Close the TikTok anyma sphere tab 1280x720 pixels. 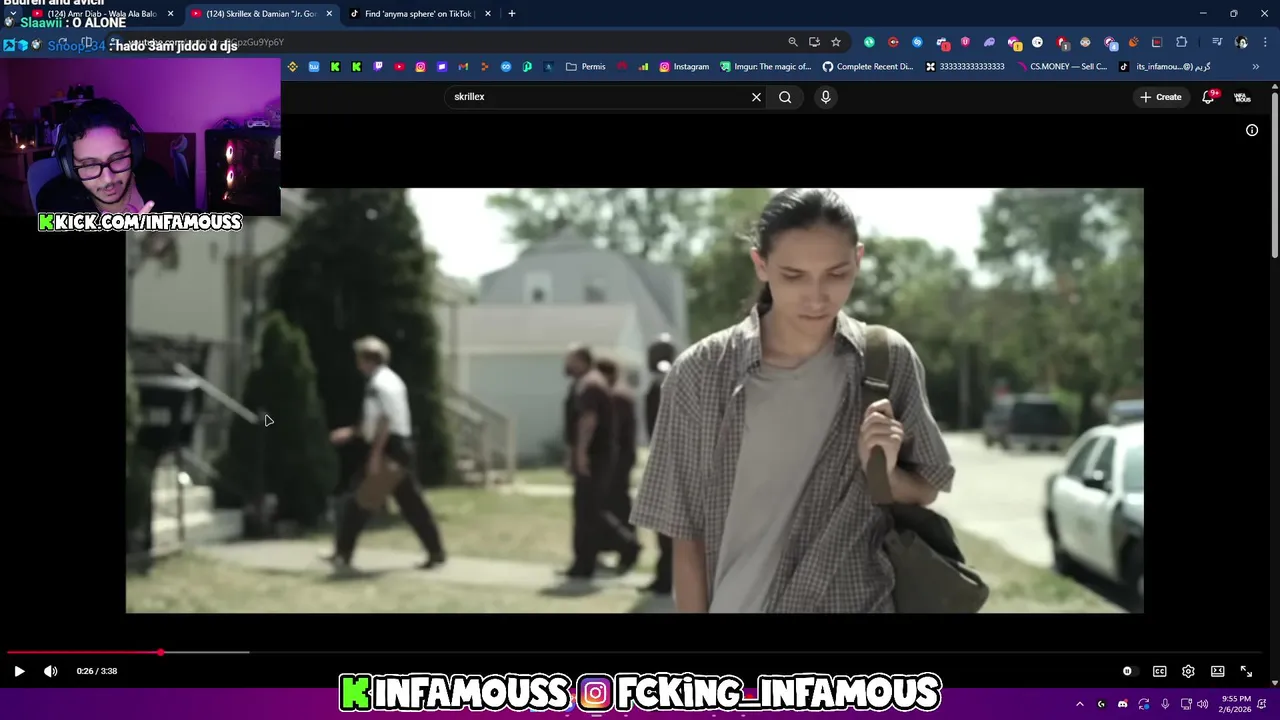[488, 14]
